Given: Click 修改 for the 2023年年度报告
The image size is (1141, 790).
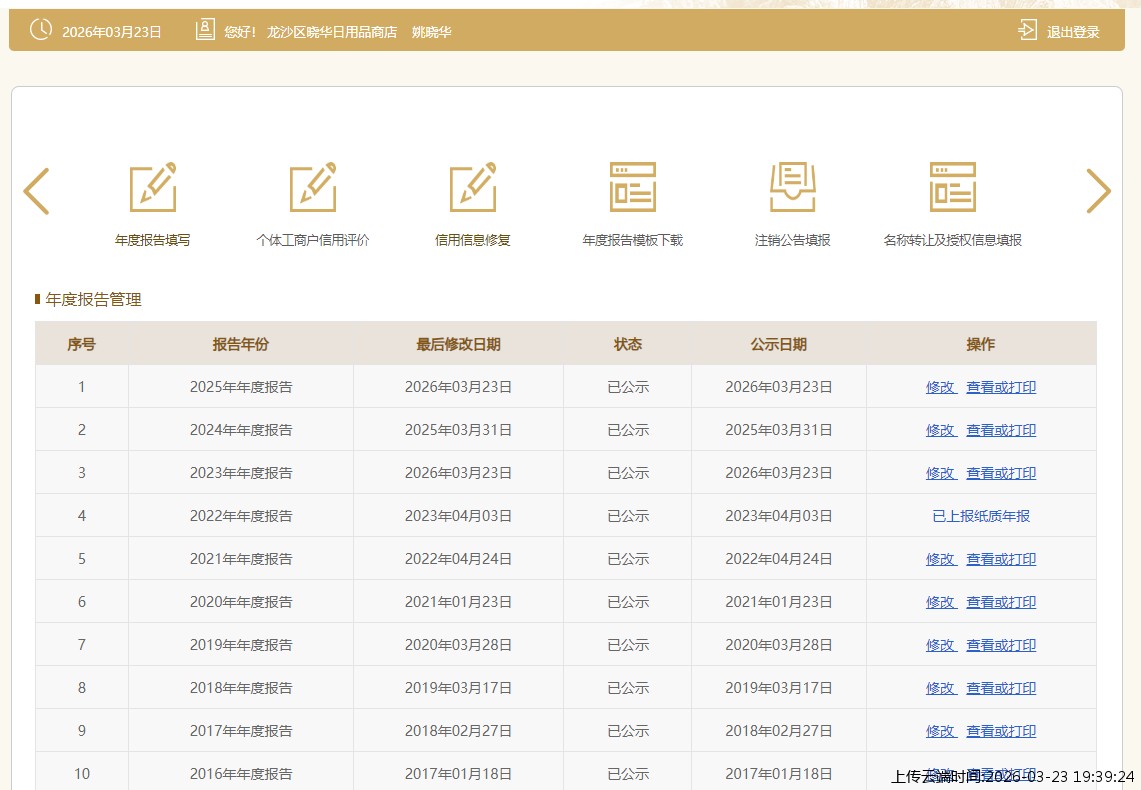Looking at the screenshot, I should 940,473.
